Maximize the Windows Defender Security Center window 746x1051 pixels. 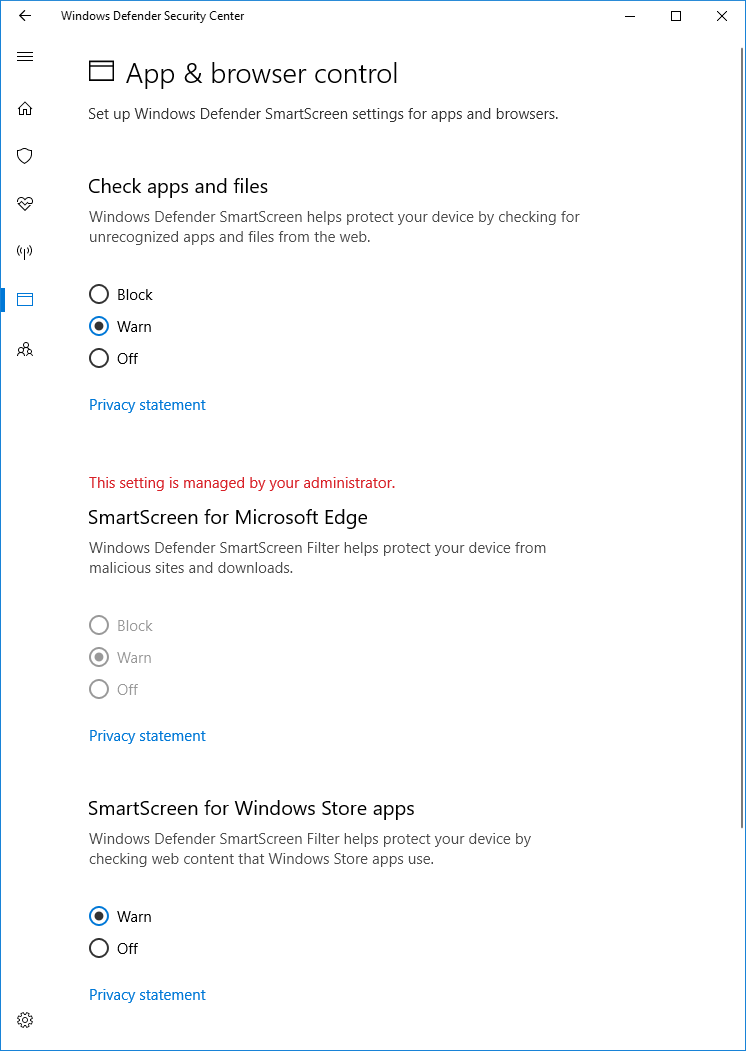[x=676, y=16]
